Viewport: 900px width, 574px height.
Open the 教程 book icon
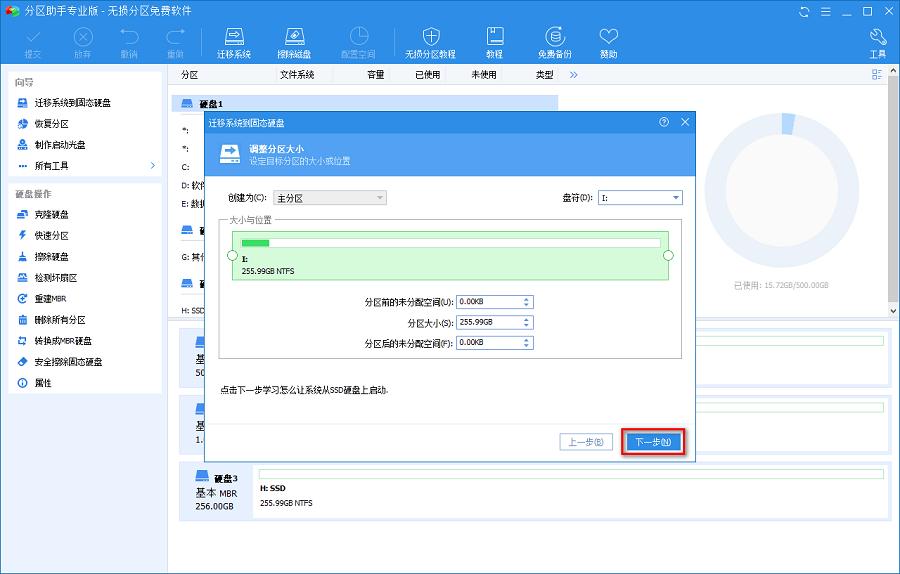(494, 43)
